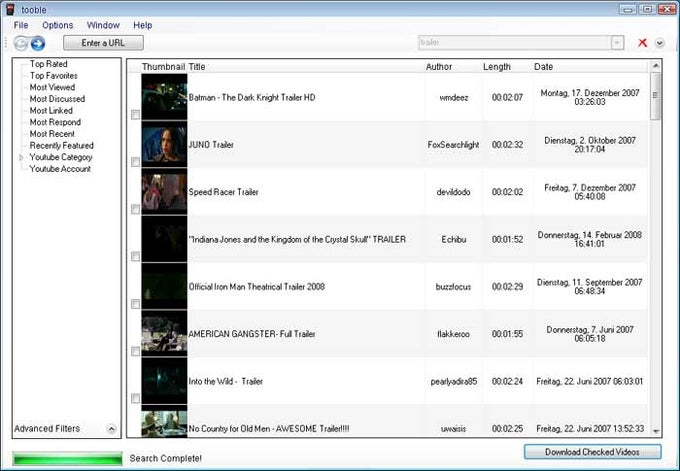Click the title 'Batman - The Dark Knight Trailer HD'
Image resolution: width=680 pixels, height=471 pixels.
tap(252, 97)
